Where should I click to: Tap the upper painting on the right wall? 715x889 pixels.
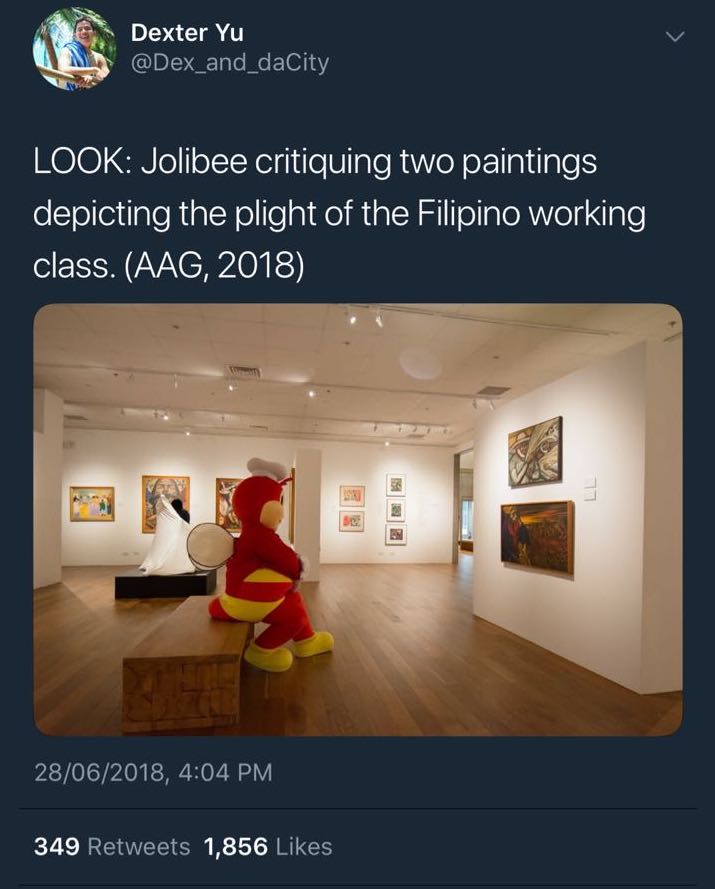[x=535, y=452]
